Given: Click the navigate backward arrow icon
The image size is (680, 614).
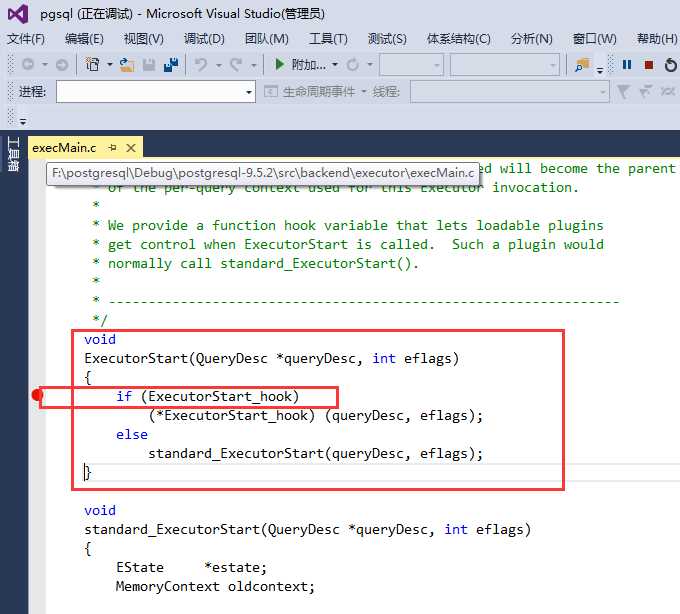Looking at the screenshot, I should coord(28,65).
